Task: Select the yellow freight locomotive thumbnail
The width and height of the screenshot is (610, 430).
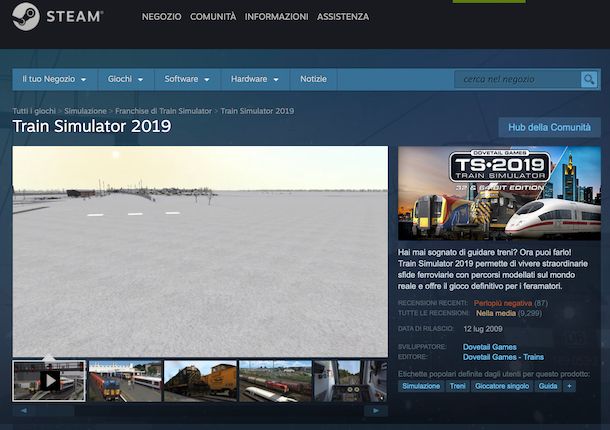Action: 200,381
